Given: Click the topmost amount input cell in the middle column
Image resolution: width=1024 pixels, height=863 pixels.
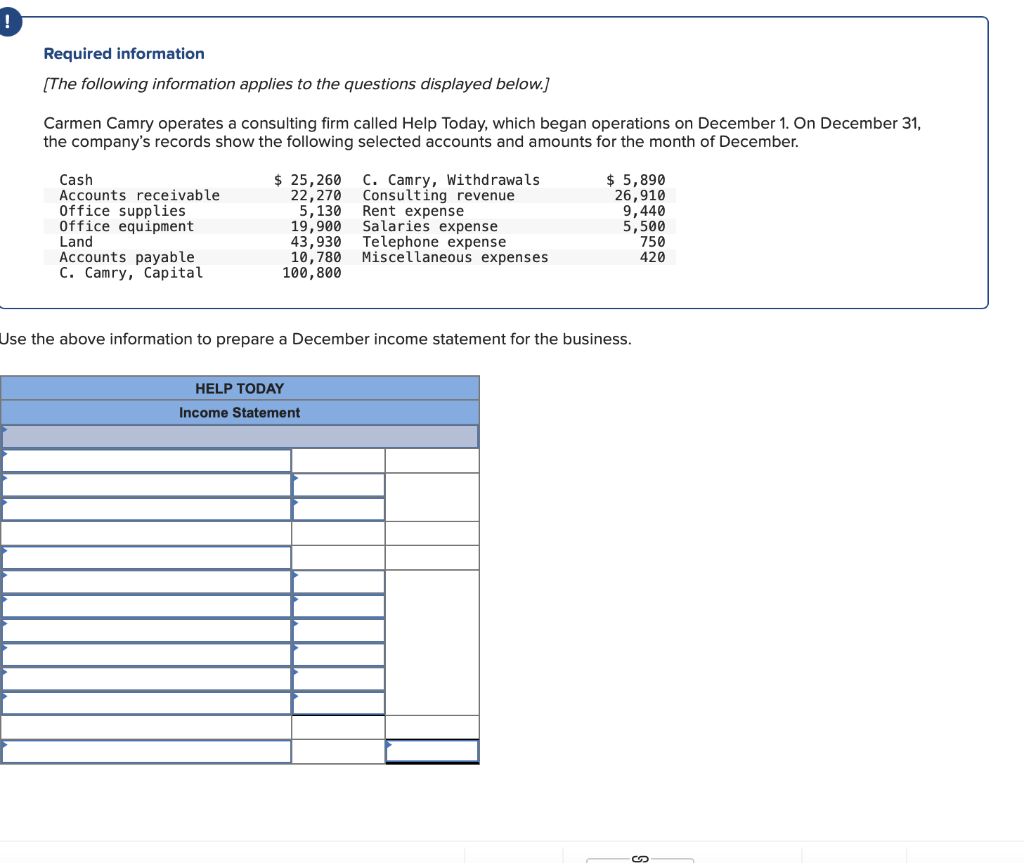Looking at the screenshot, I should pyautogui.click(x=338, y=485).
